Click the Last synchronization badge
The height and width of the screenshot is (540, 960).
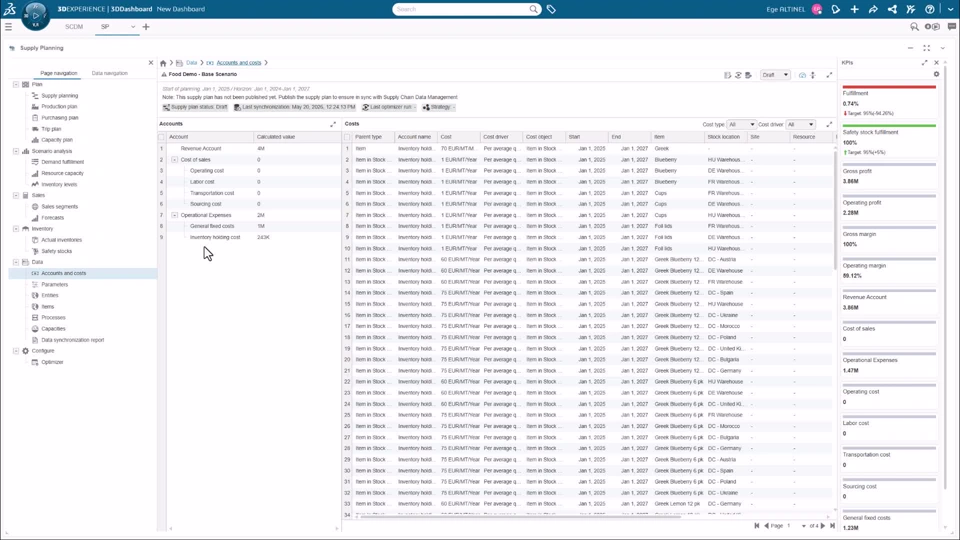(295, 107)
